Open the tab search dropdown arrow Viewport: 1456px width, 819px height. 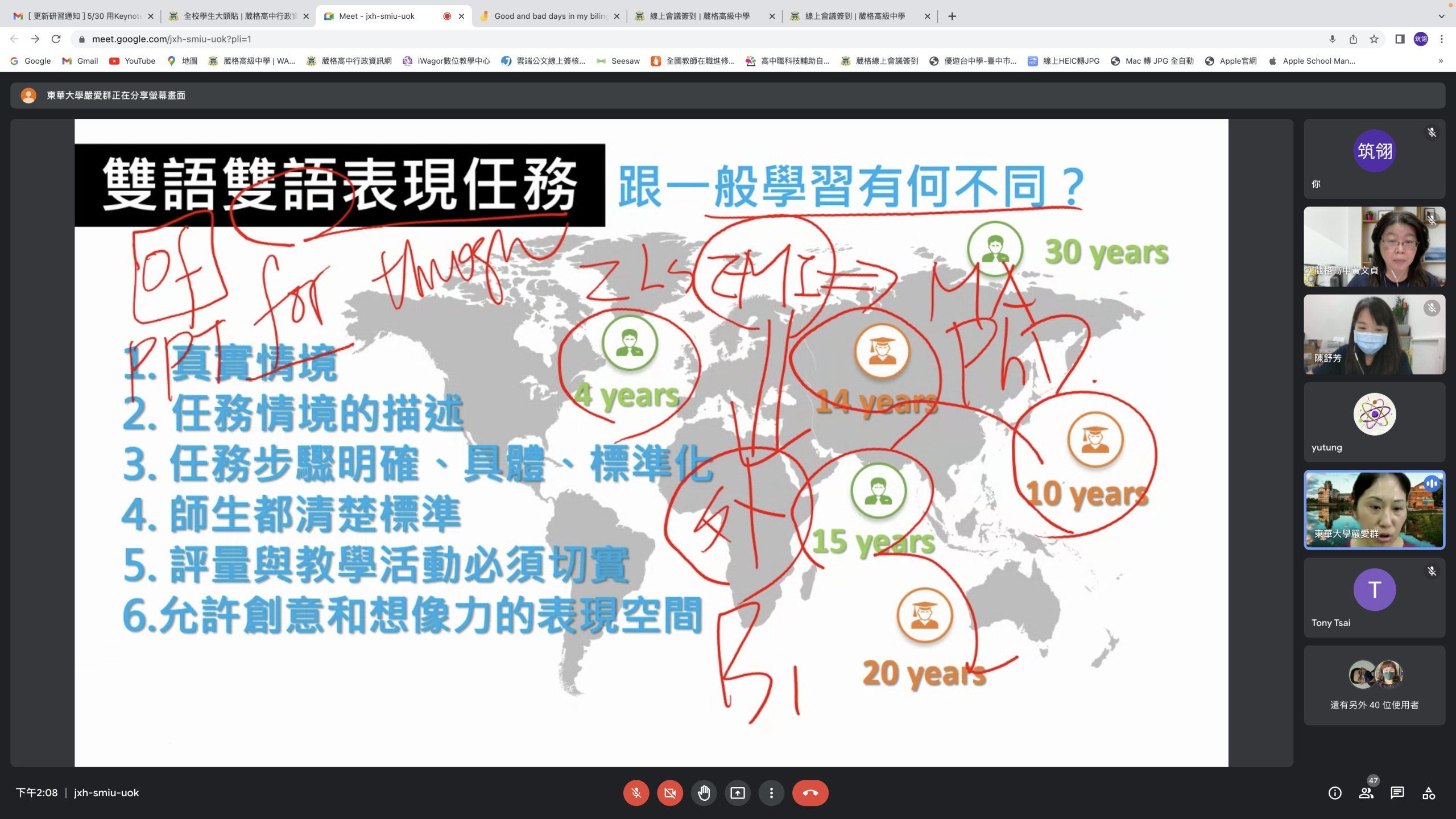coord(1441,16)
